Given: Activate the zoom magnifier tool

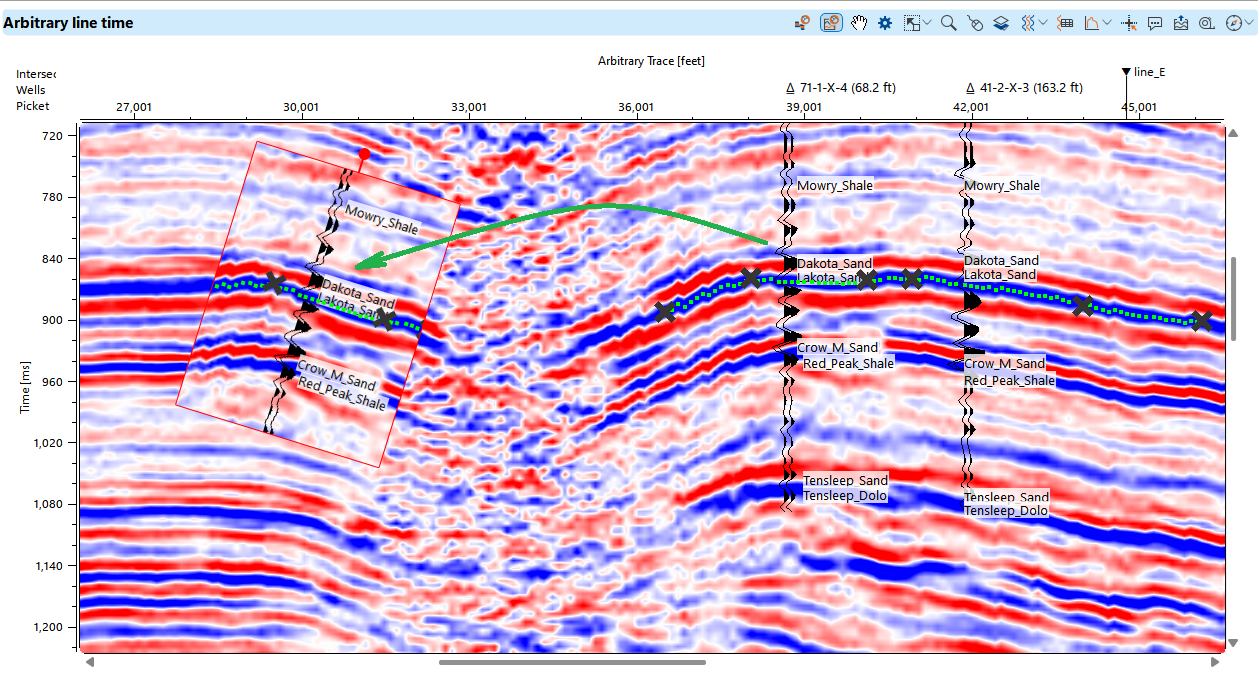Looking at the screenshot, I should [x=948, y=22].
